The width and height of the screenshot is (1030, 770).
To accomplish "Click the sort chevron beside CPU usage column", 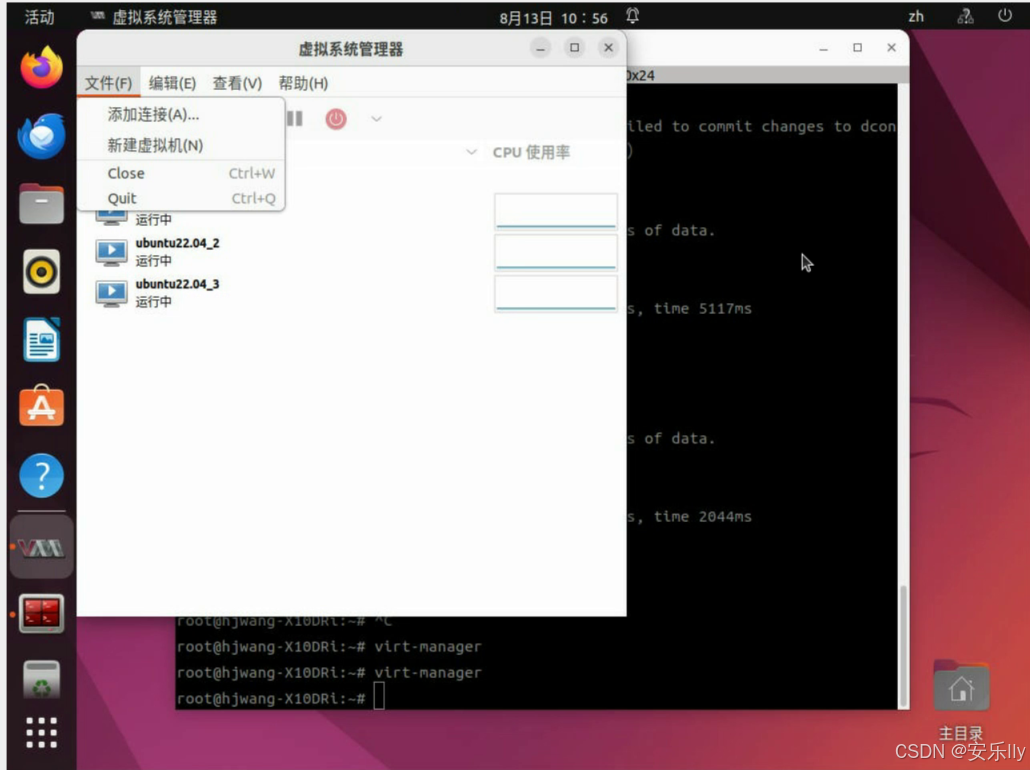I will tap(471, 152).
